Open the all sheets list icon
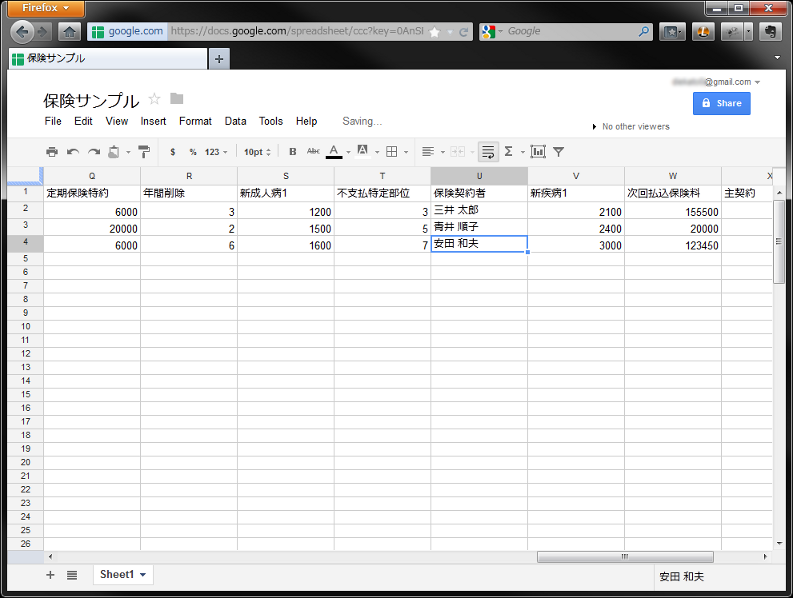 pos(72,575)
